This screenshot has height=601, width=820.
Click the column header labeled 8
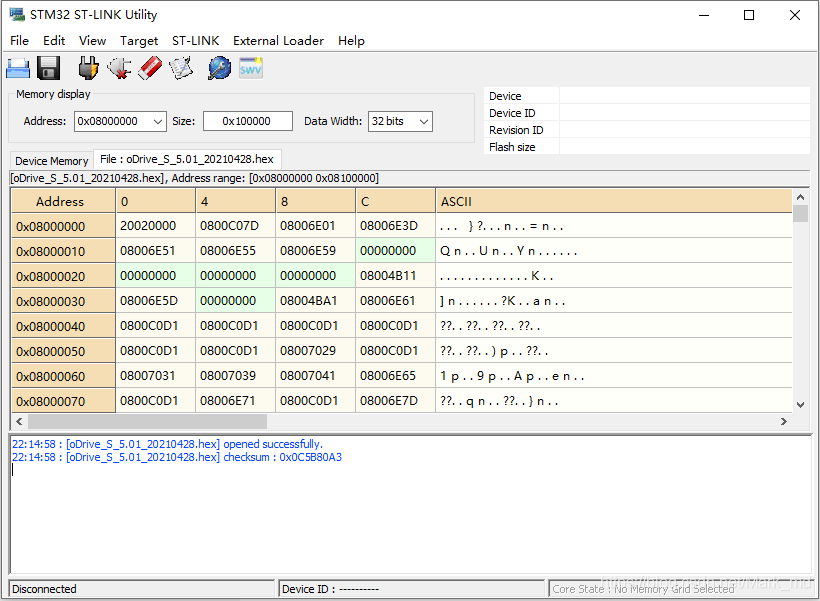coord(316,201)
